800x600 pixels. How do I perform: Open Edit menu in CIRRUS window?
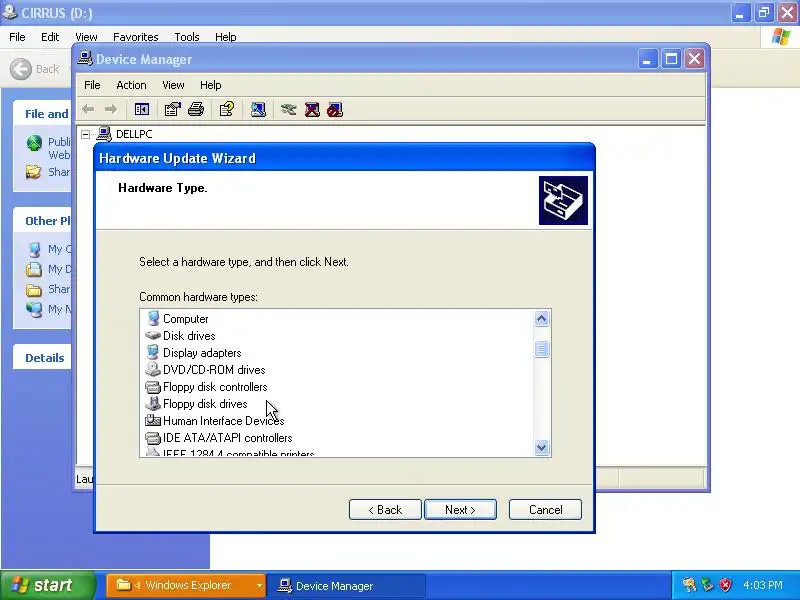tap(50, 37)
